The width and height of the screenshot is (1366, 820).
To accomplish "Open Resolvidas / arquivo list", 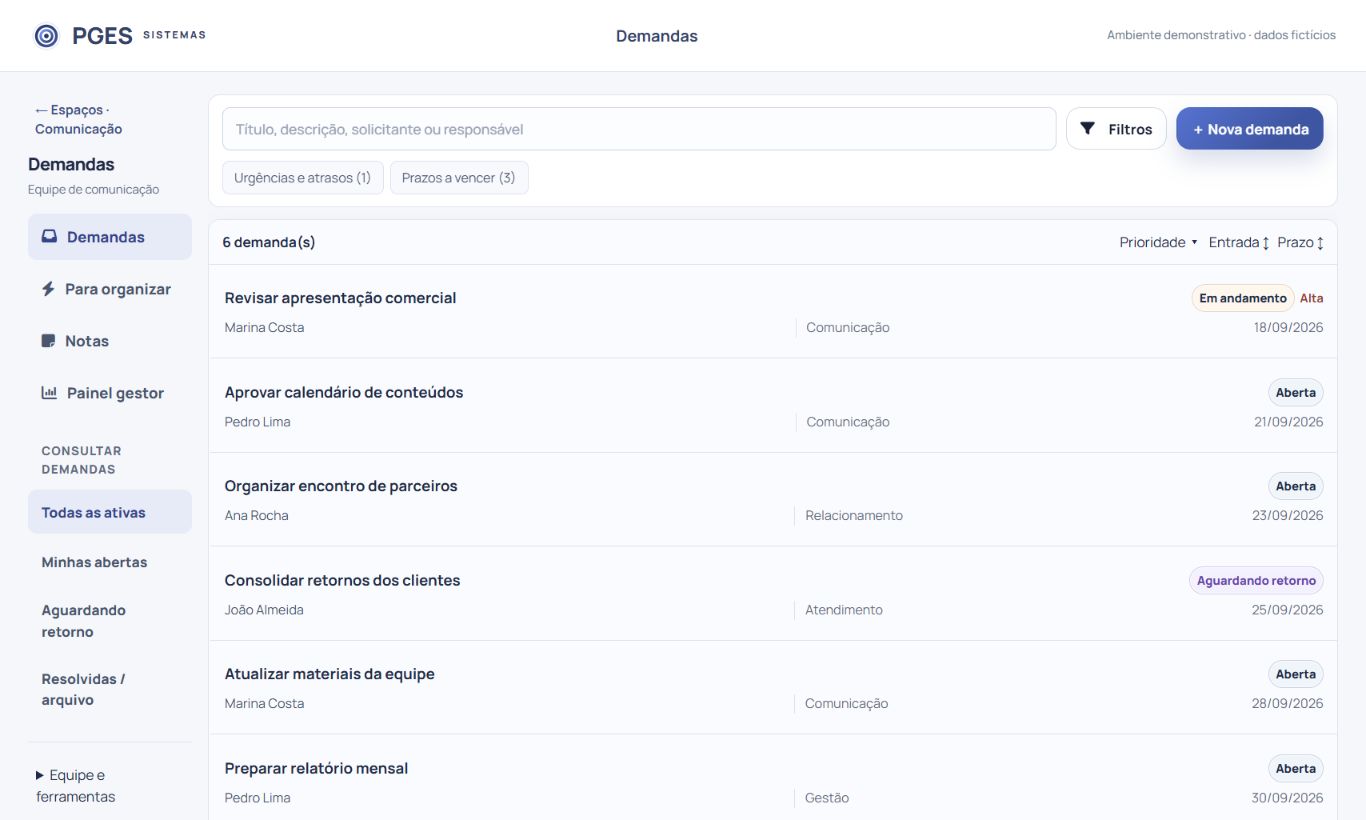I will pos(110,689).
